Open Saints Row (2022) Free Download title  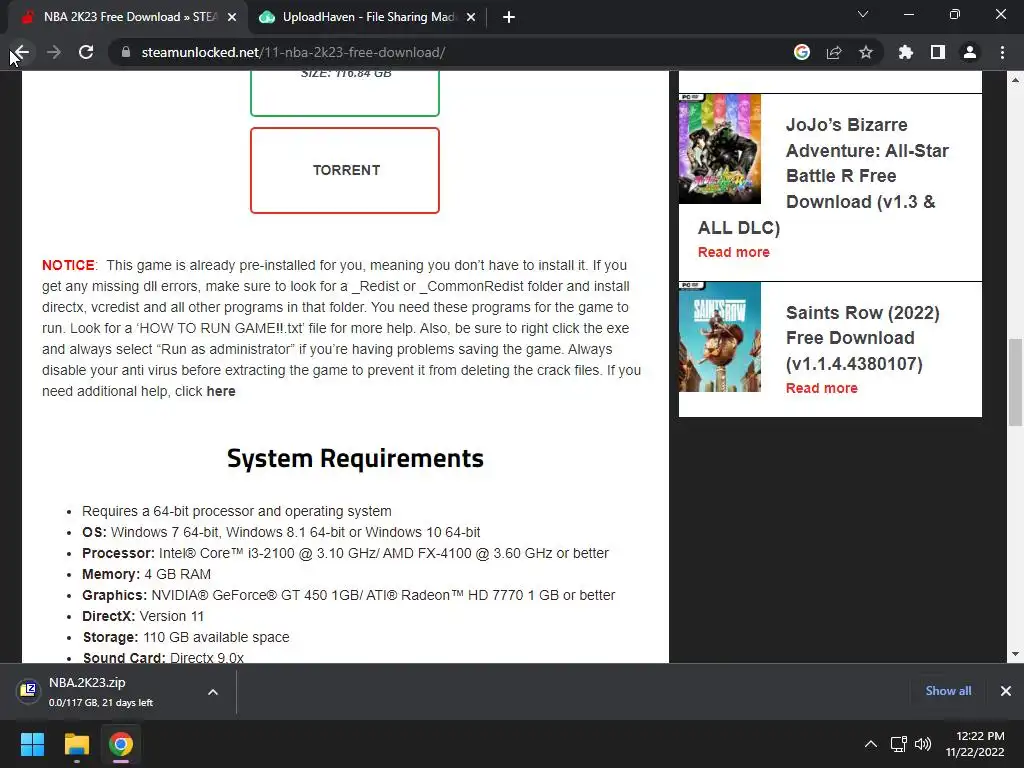862,338
